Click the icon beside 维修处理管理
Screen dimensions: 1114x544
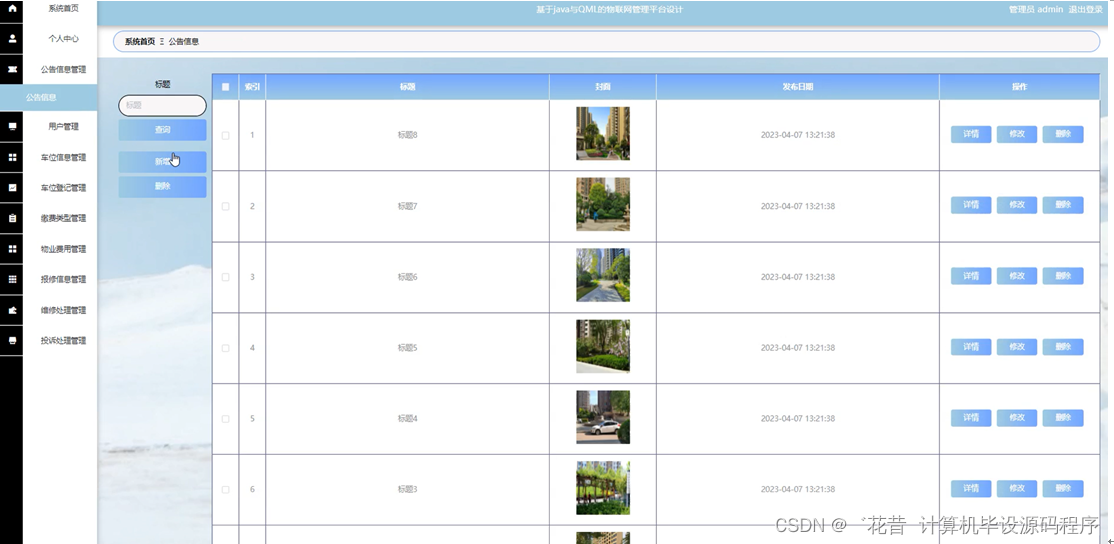click(12, 310)
